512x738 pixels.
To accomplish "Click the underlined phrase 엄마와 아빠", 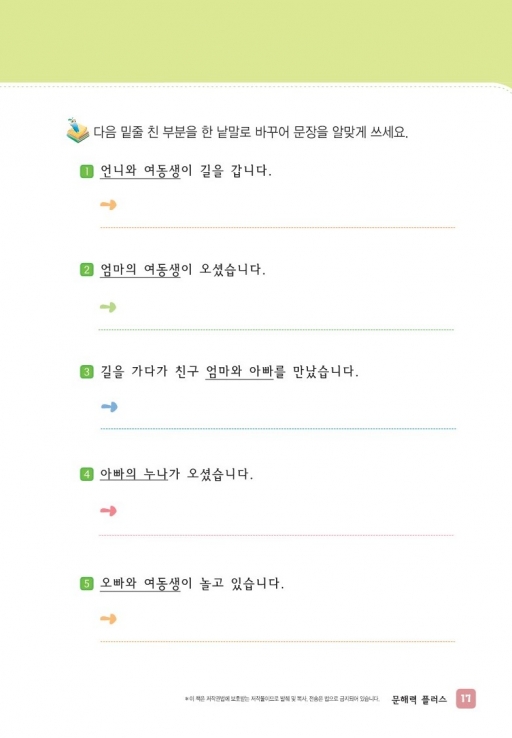I will point(239,372).
